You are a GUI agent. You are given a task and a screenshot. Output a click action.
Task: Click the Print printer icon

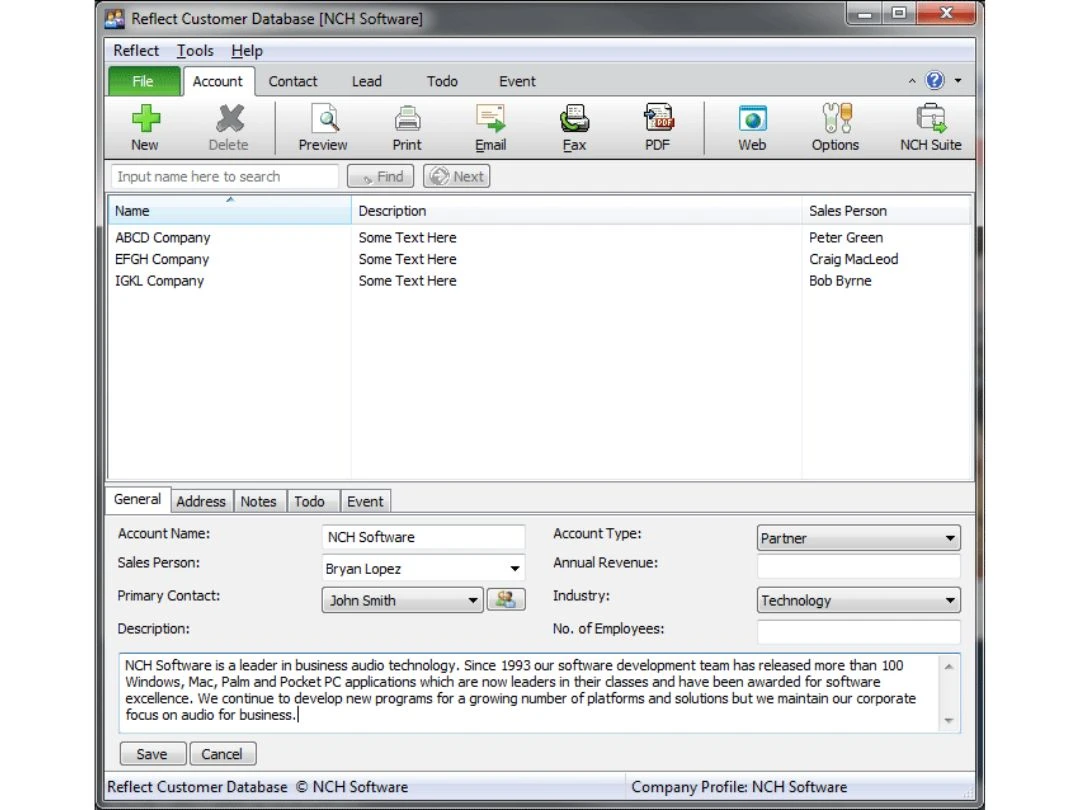(407, 118)
